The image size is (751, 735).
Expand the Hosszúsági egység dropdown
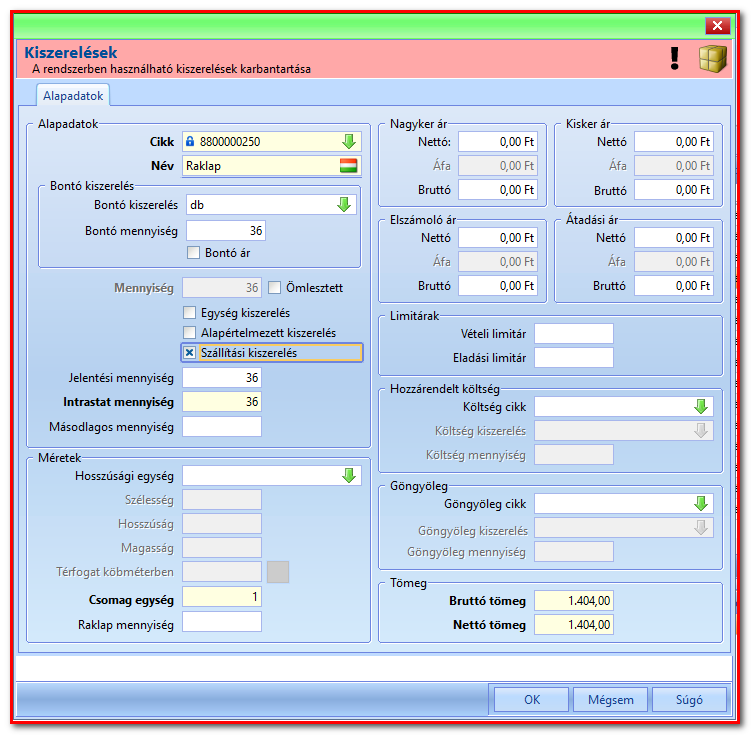tap(349, 475)
